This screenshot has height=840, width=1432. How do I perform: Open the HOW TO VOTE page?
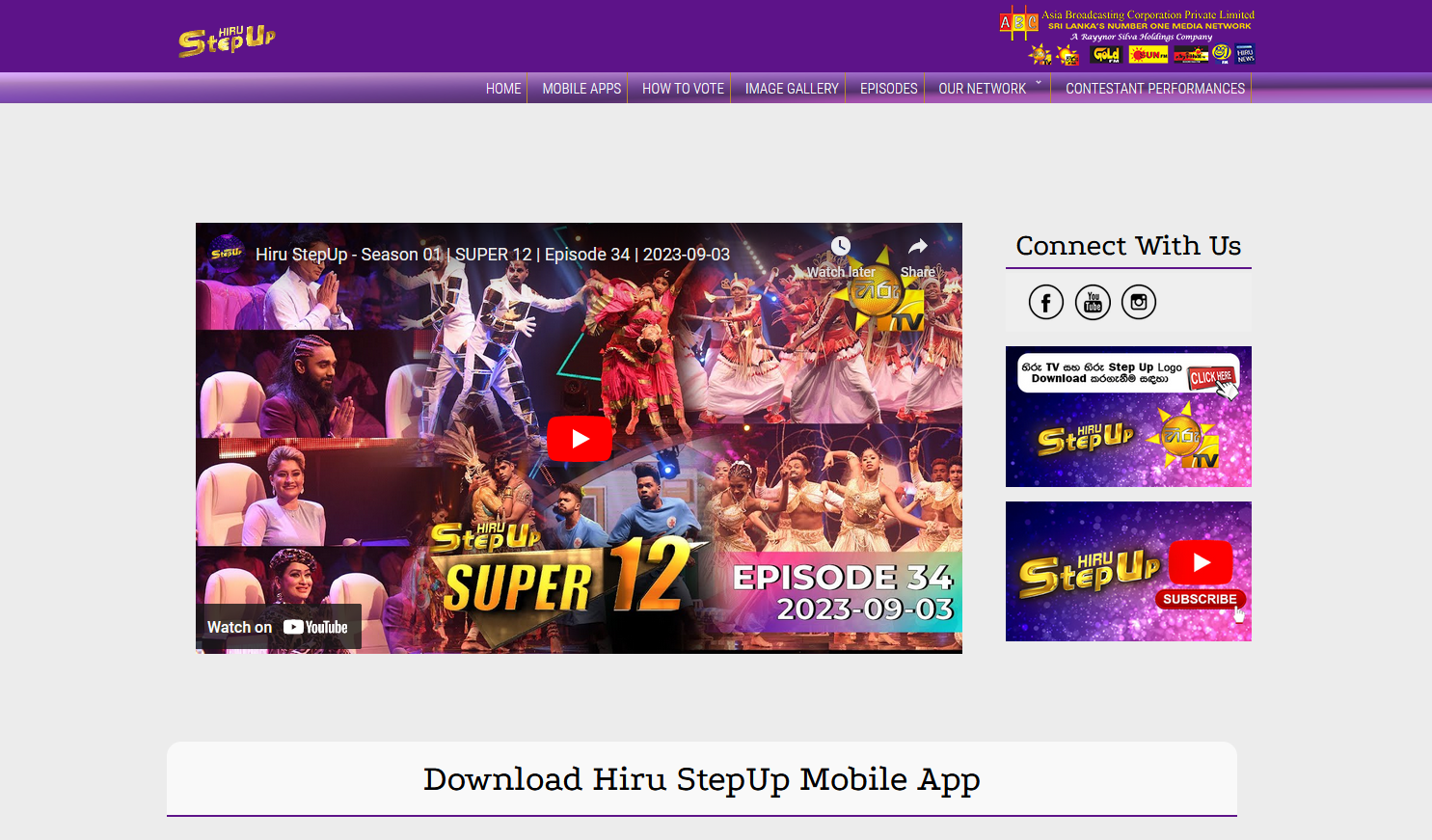click(x=683, y=89)
